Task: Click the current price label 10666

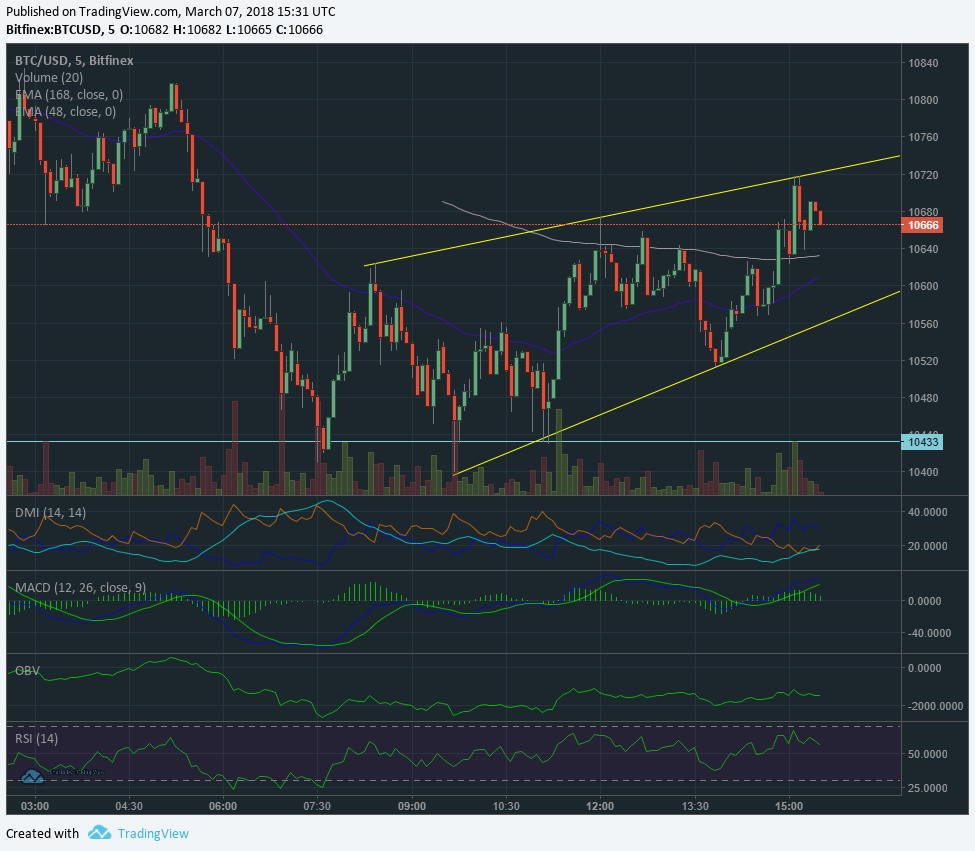Action: pyautogui.click(x=922, y=225)
